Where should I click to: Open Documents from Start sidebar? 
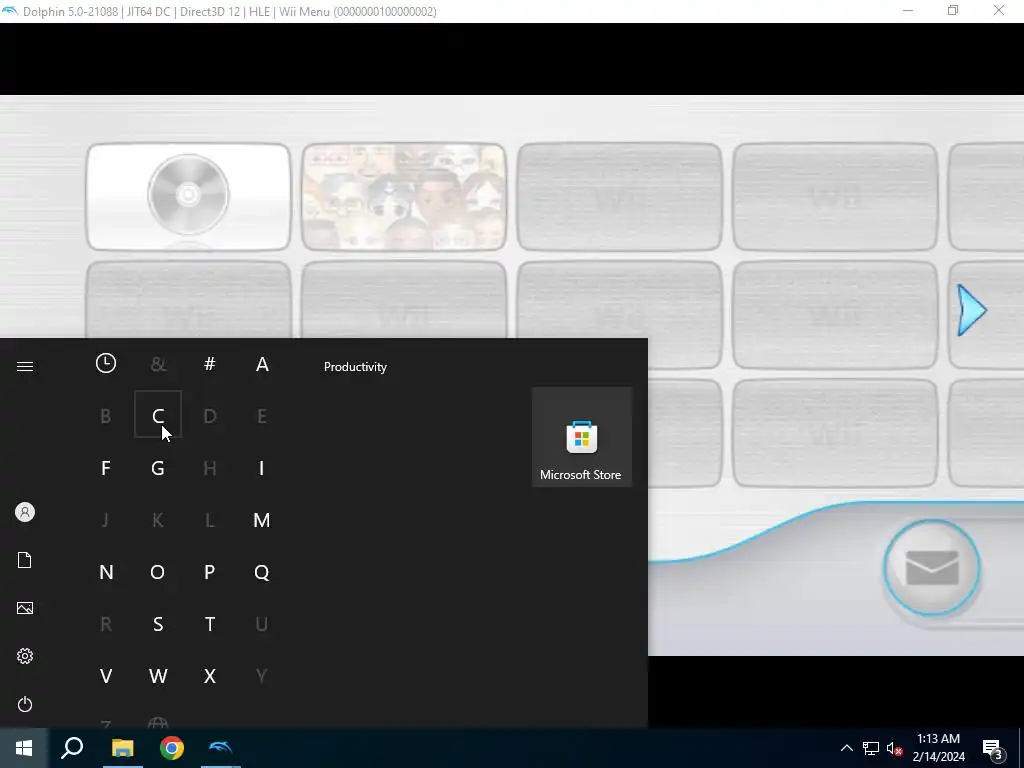(x=25, y=560)
